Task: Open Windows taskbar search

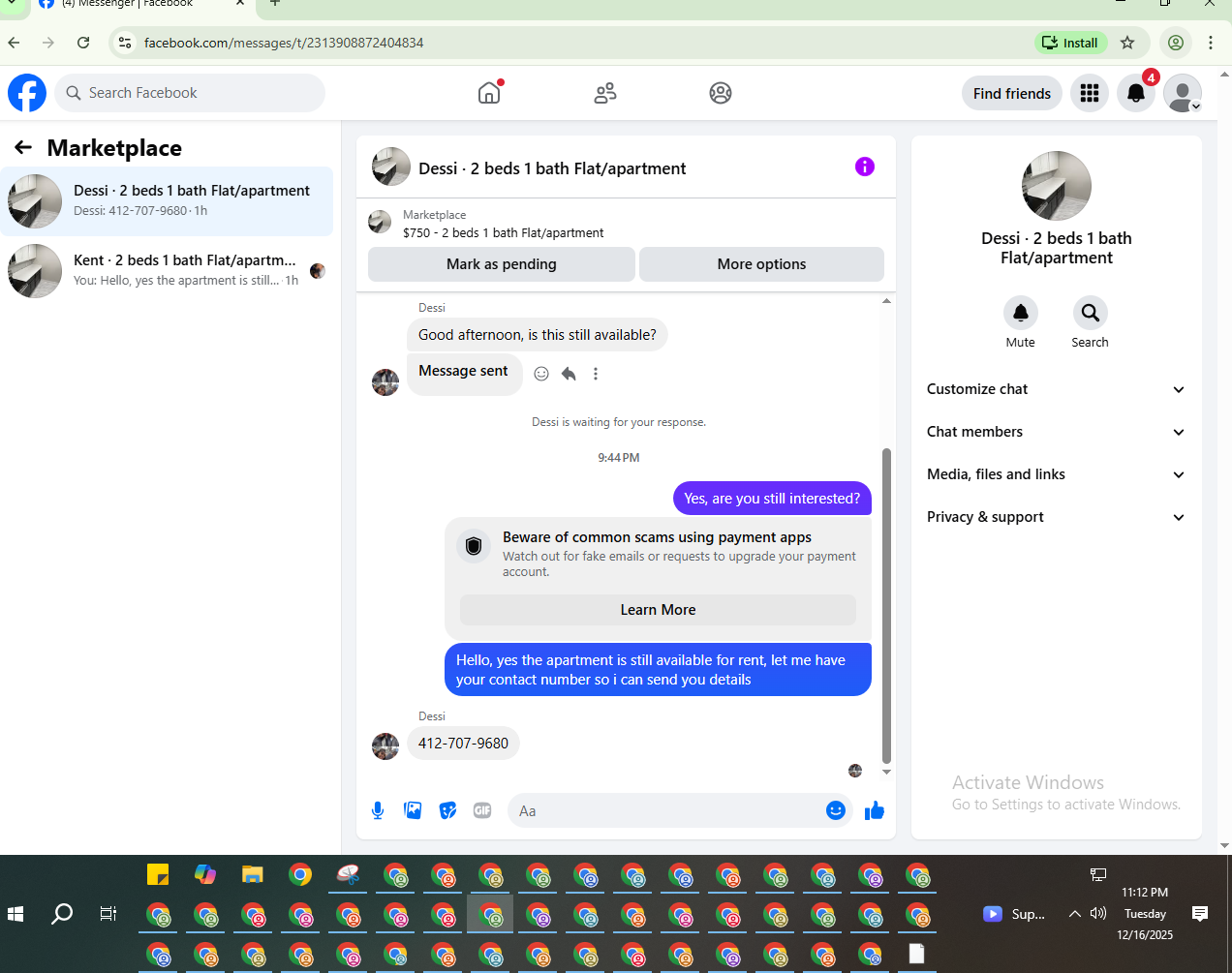Action: click(x=62, y=914)
